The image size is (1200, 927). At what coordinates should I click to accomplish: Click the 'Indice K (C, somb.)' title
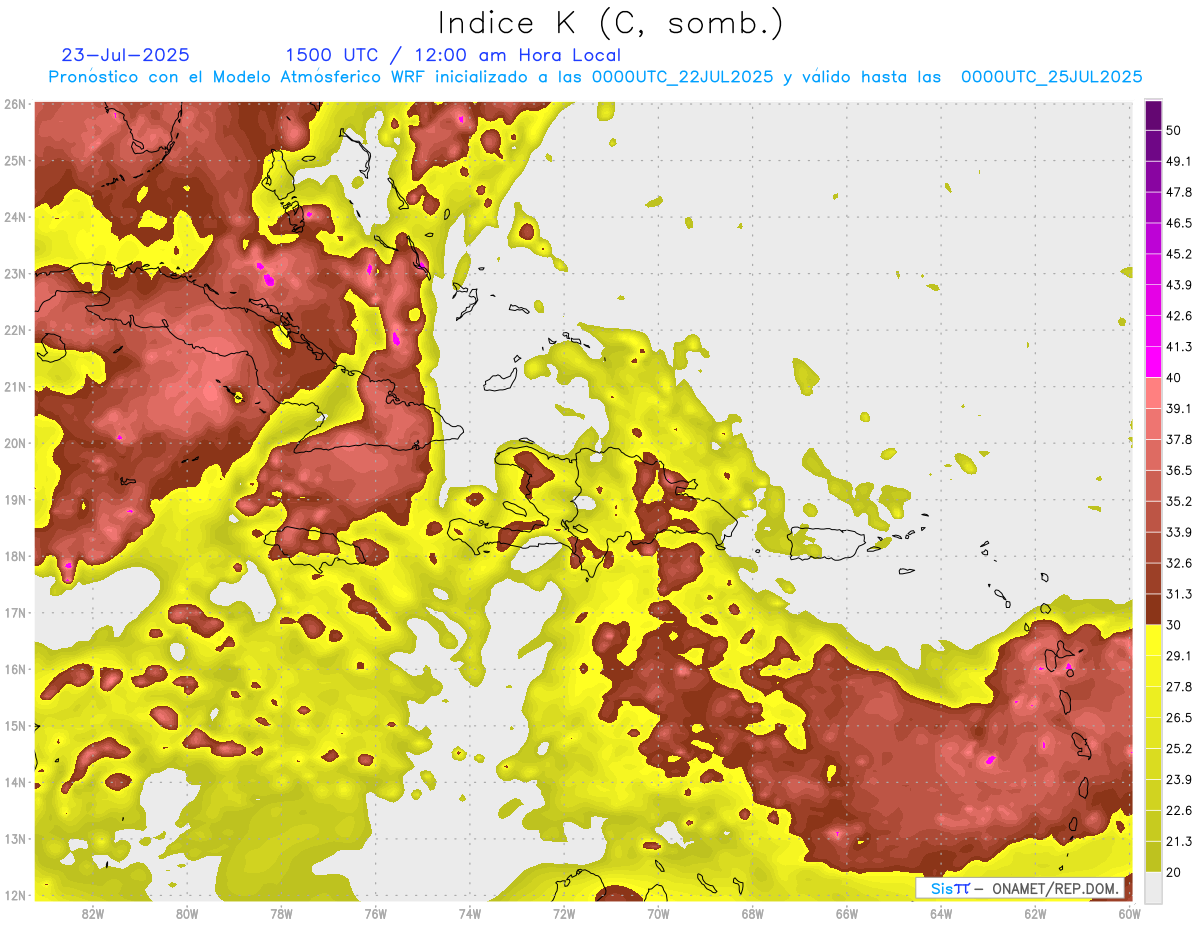[611, 24]
